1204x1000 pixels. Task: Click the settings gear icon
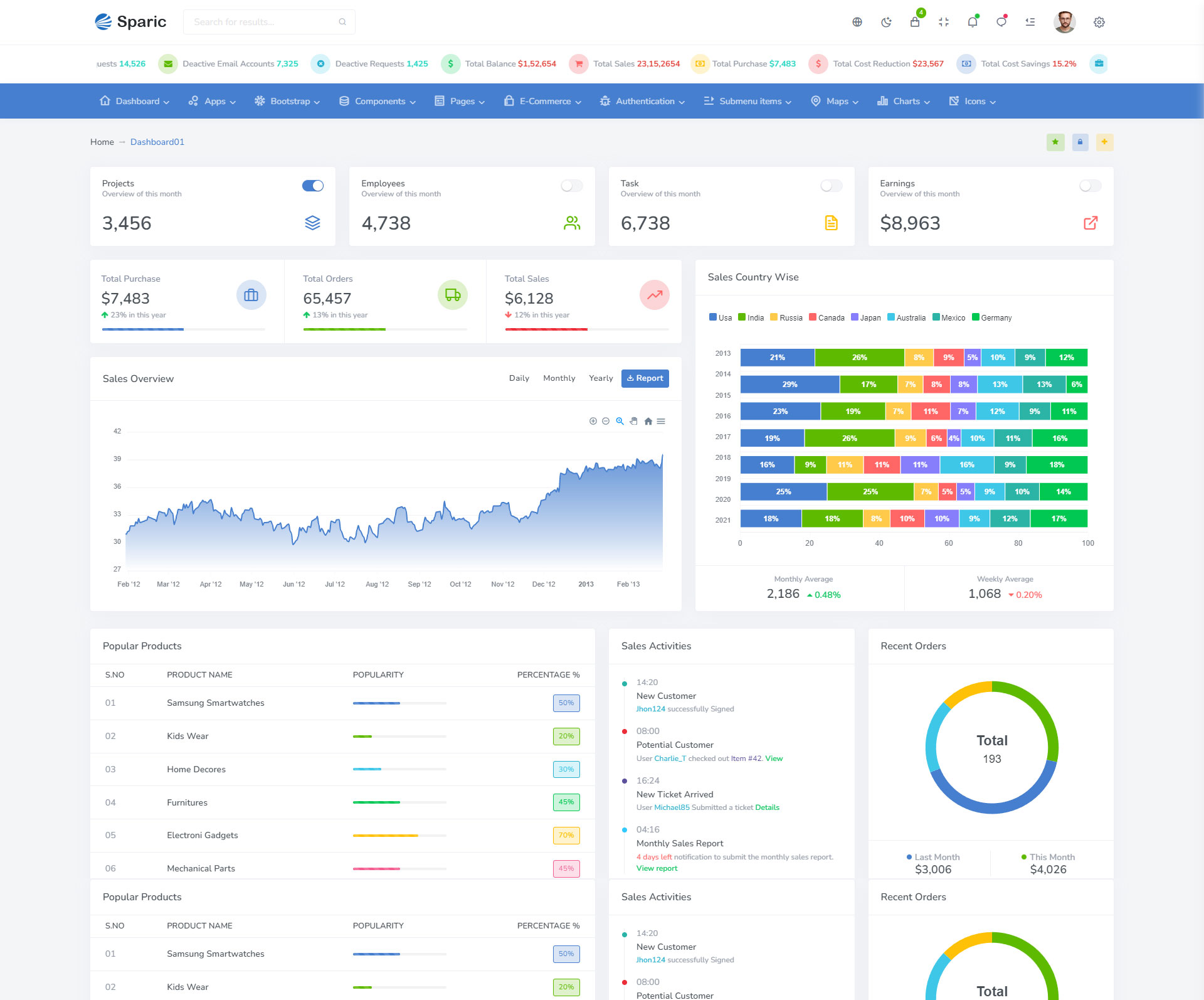[1099, 23]
